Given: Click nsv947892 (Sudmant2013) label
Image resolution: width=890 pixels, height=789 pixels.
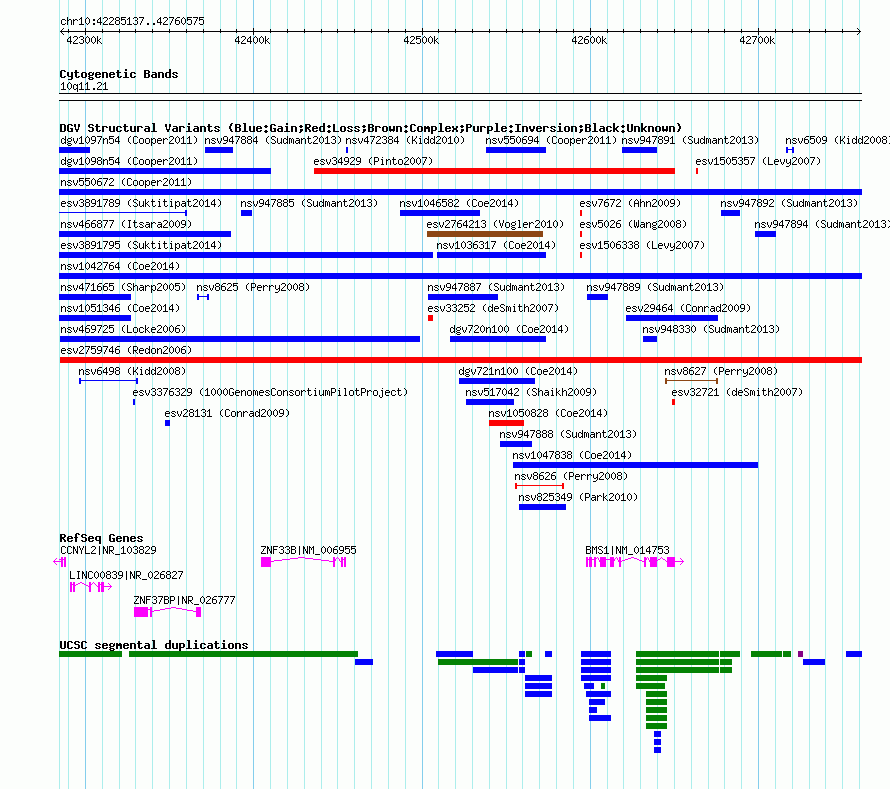Looking at the screenshot, I should click(789, 203).
